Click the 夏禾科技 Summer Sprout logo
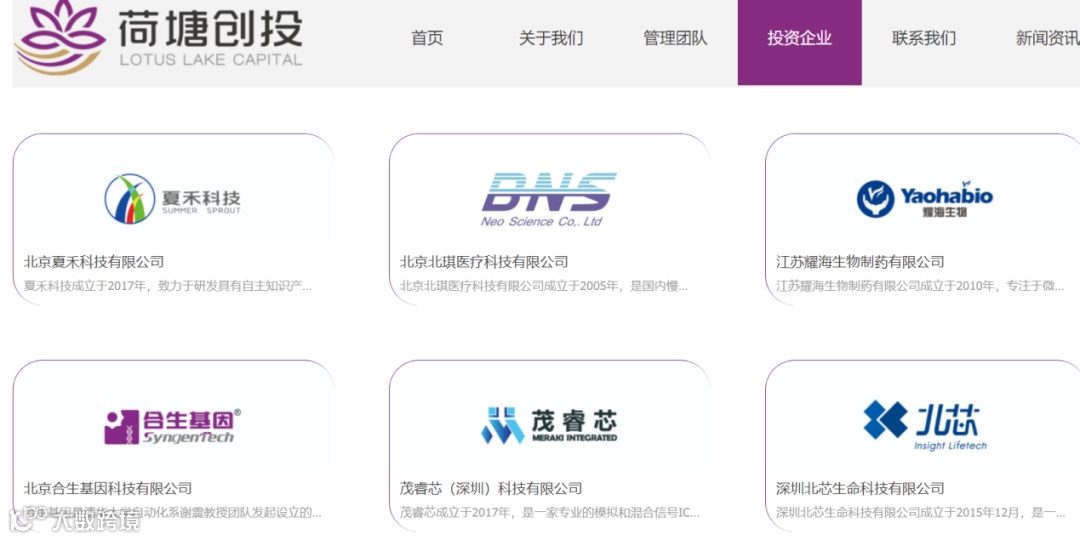Viewport: 1080px width, 540px height. click(x=173, y=199)
